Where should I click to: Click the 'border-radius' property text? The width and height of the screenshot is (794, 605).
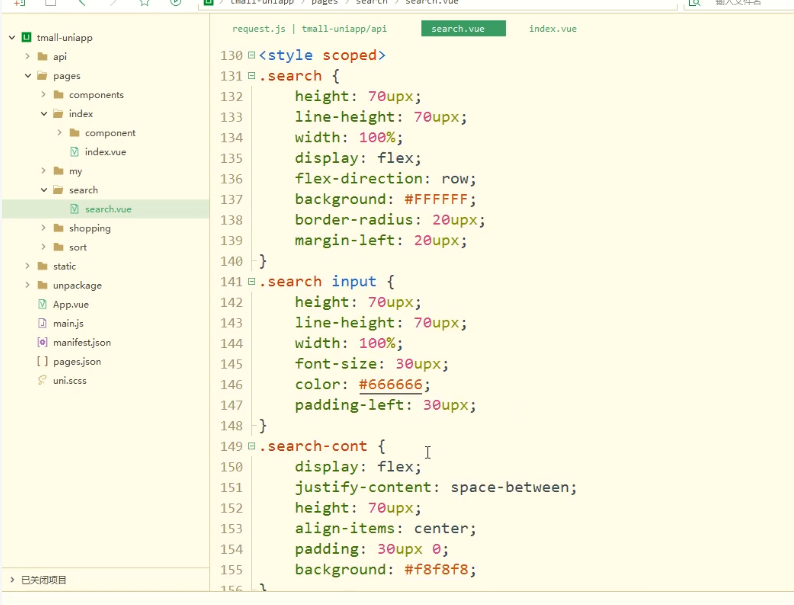pyautogui.click(x=354, y=220)
